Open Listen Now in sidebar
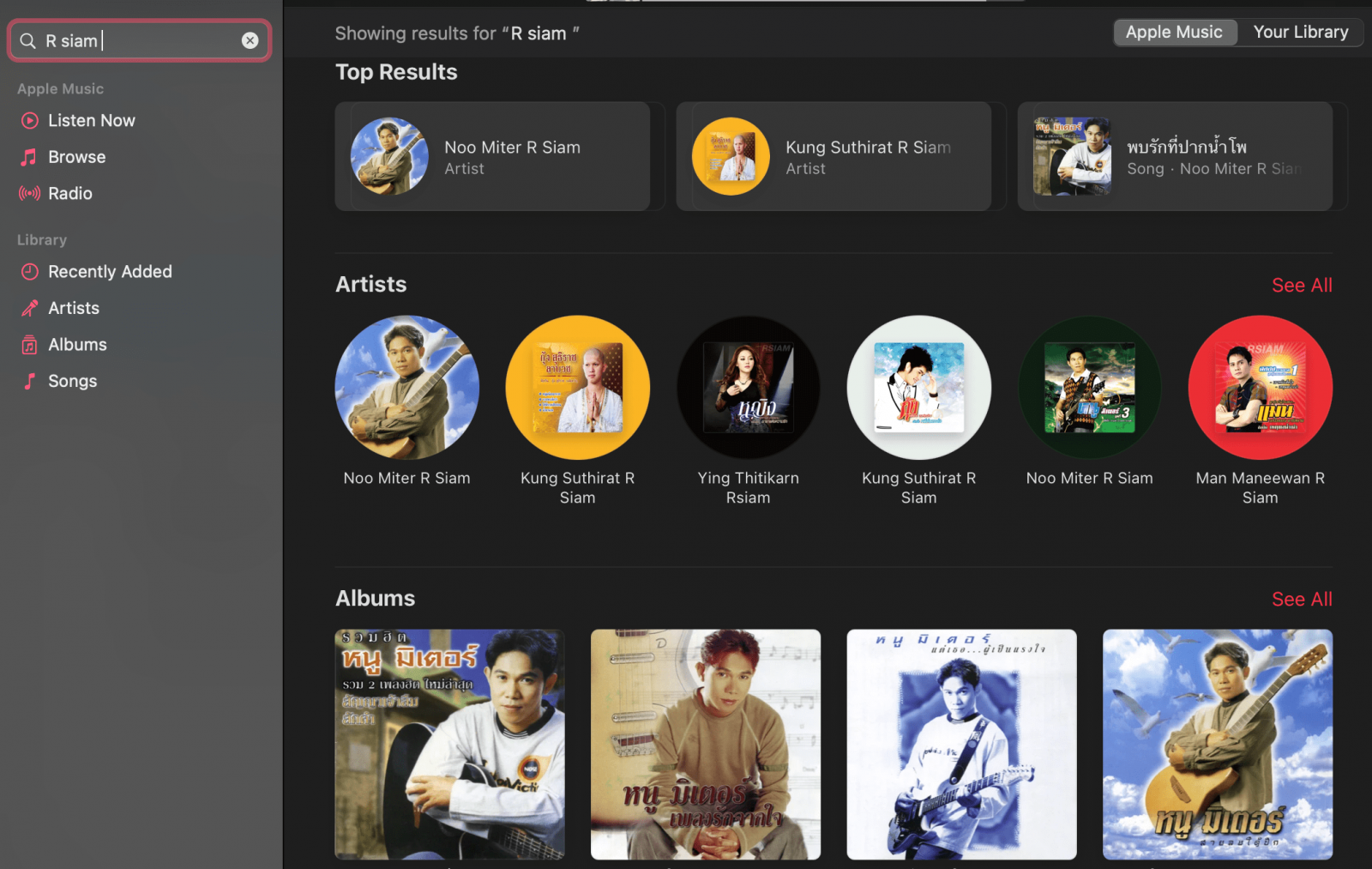Viewport: 1372px width, 869px height. point(91,121)
